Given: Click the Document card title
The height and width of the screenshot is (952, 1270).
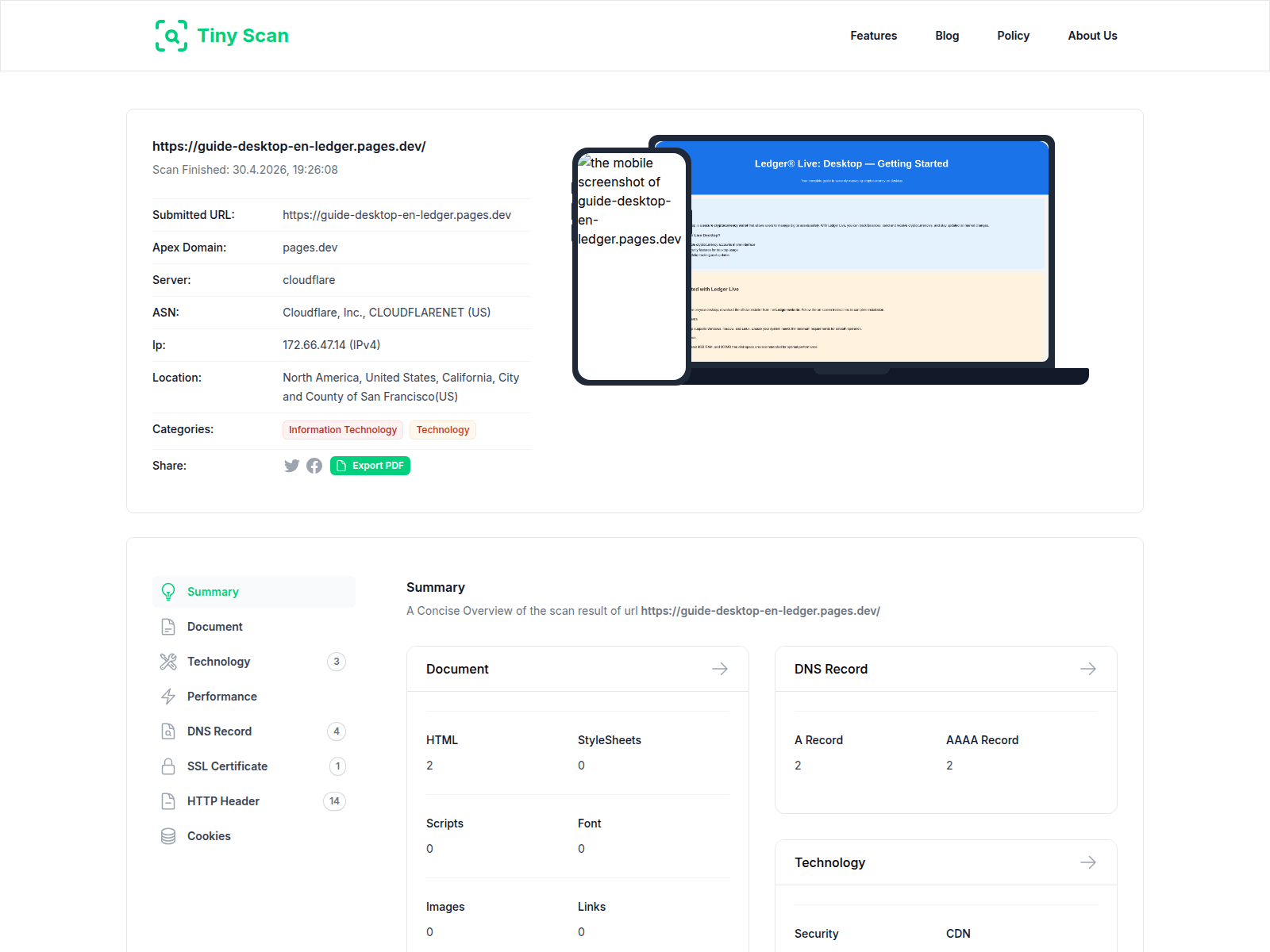Looking at the screenshot, I should click(x=457, y=669).
